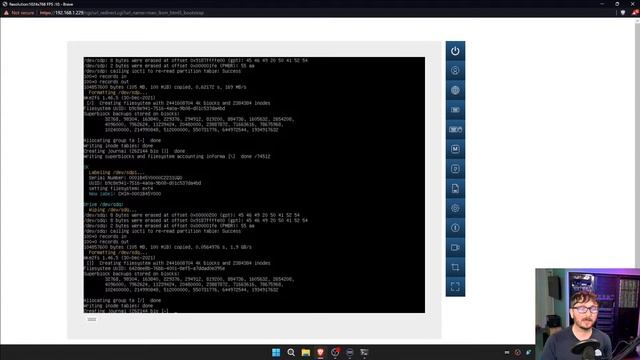Click inside the remote console terminal screen

[254, 185]
